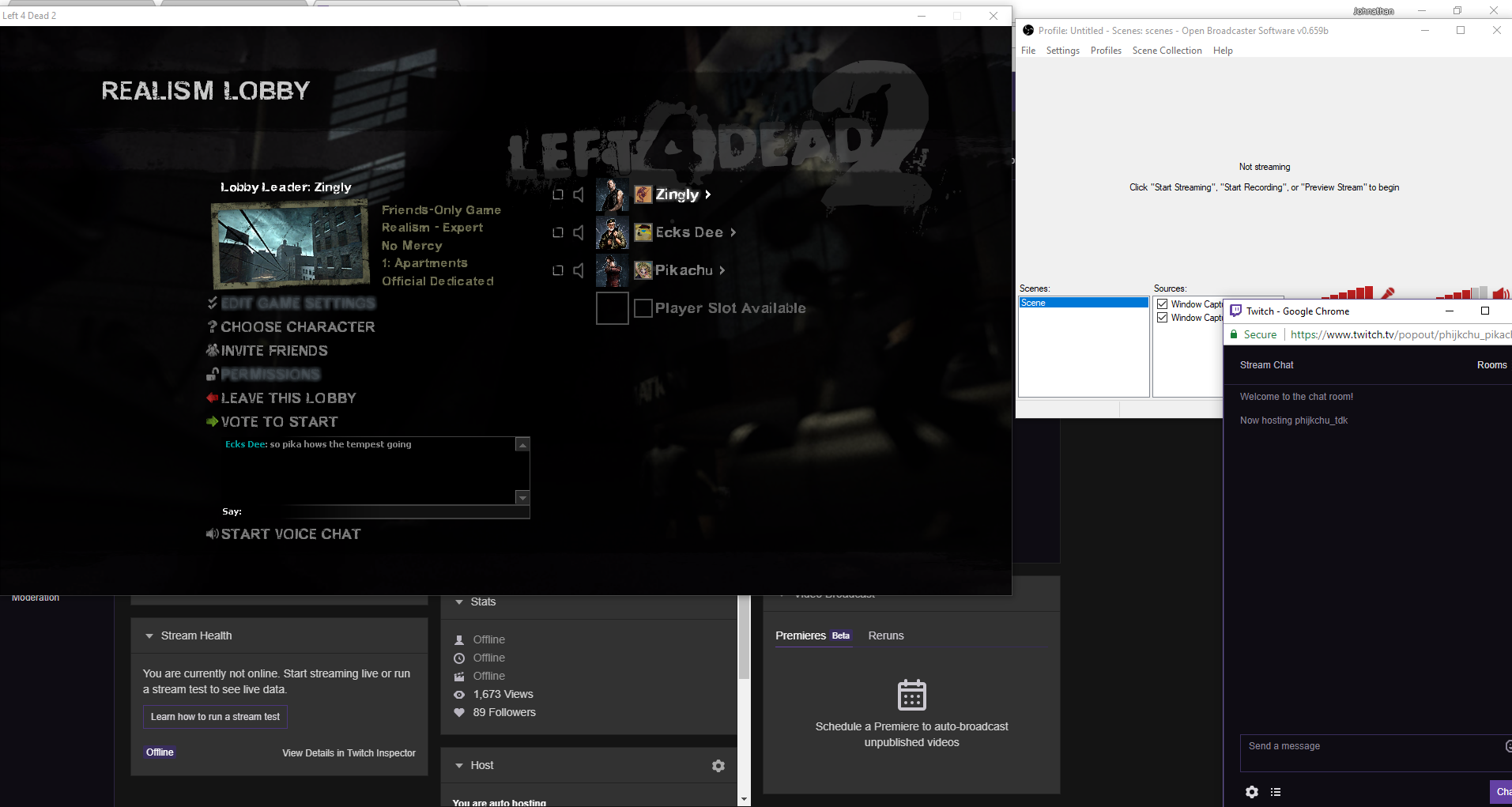Collapse the Host panel

pyautogui.click(x=459, y=766)
